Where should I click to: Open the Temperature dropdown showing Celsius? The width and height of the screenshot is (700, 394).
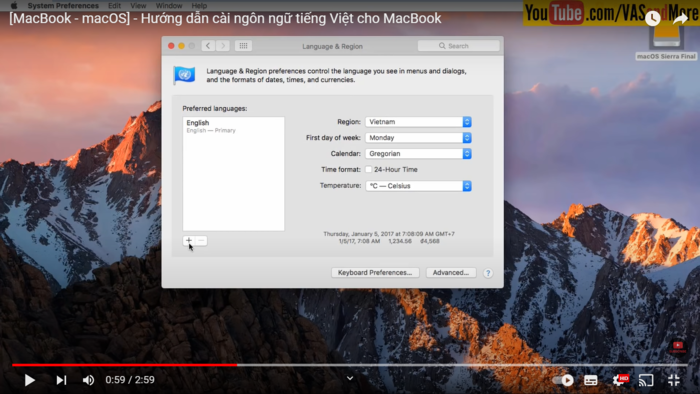(x=418, y=186)
